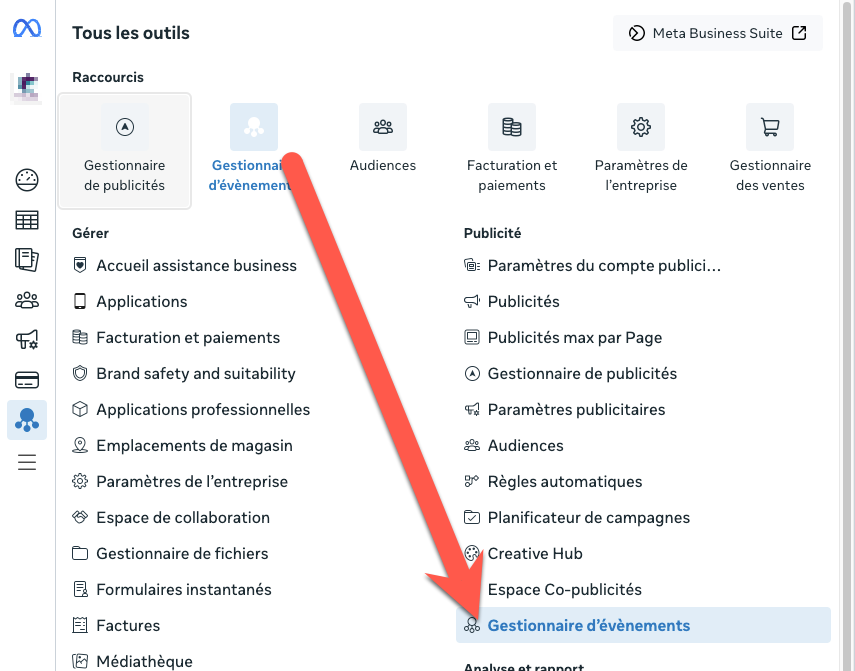
Task: Toggle the all tools hamburger menu
Action: [27, 462]
